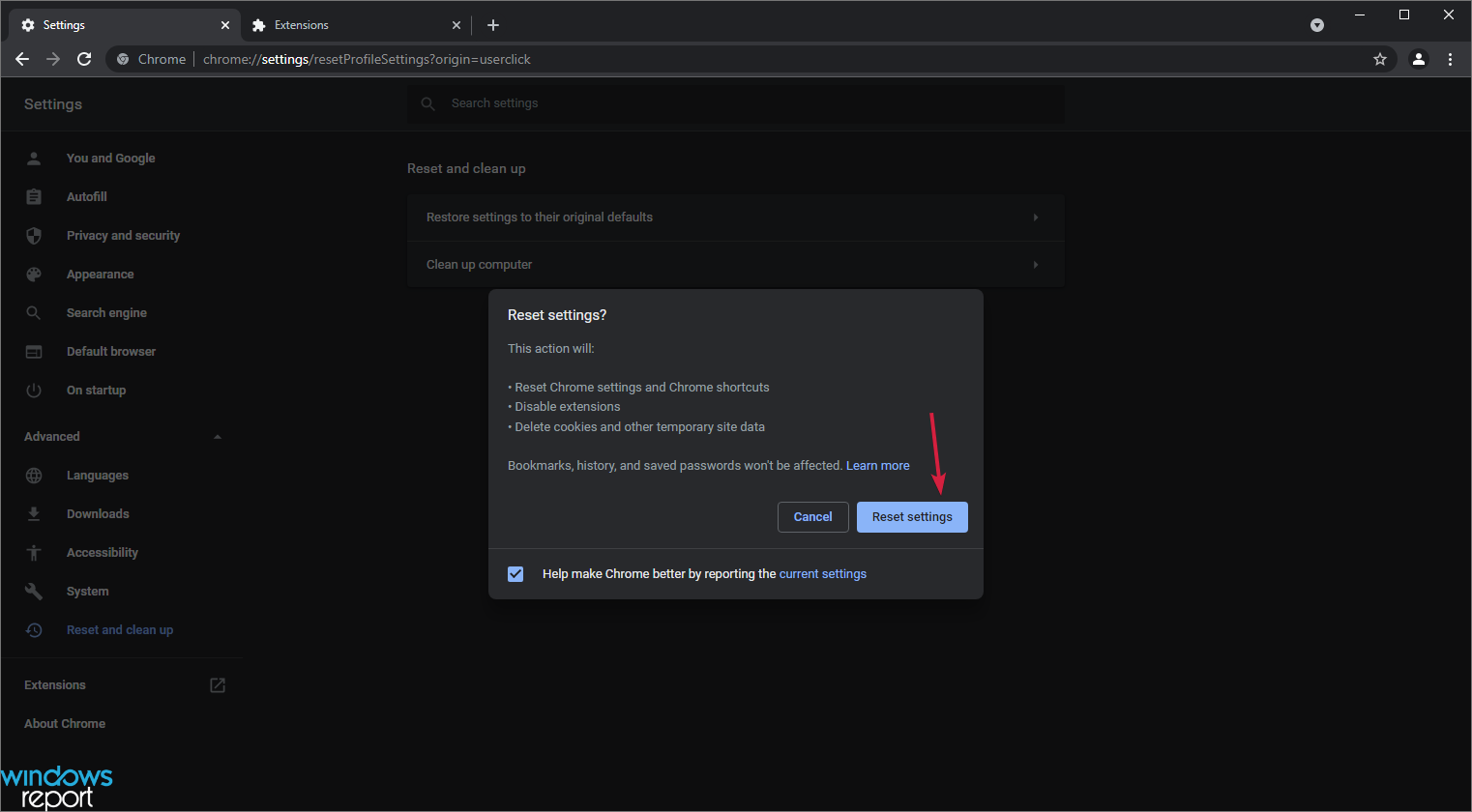Close the Extensions tab
Viewport: 1472px width, 812px height.
(x=456, y=25)
